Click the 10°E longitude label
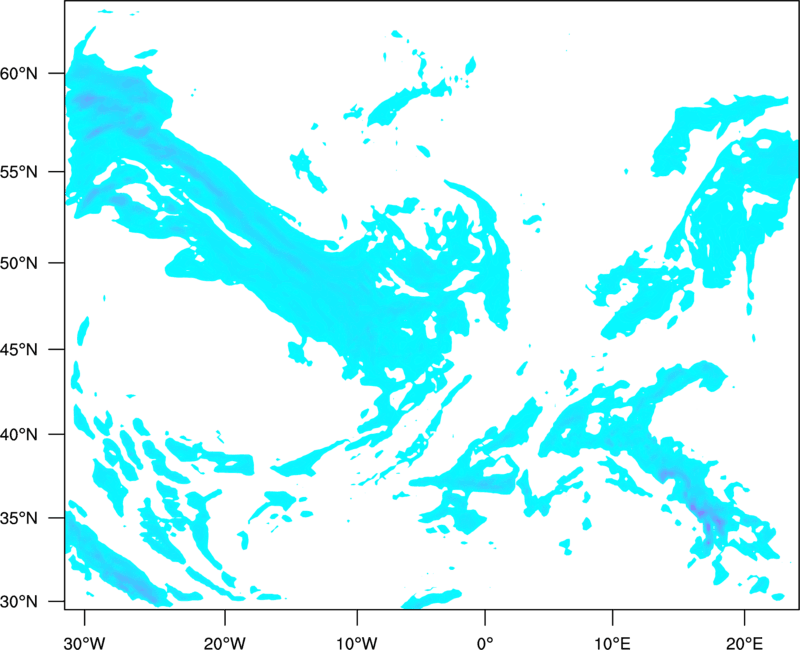 (612, 643)
